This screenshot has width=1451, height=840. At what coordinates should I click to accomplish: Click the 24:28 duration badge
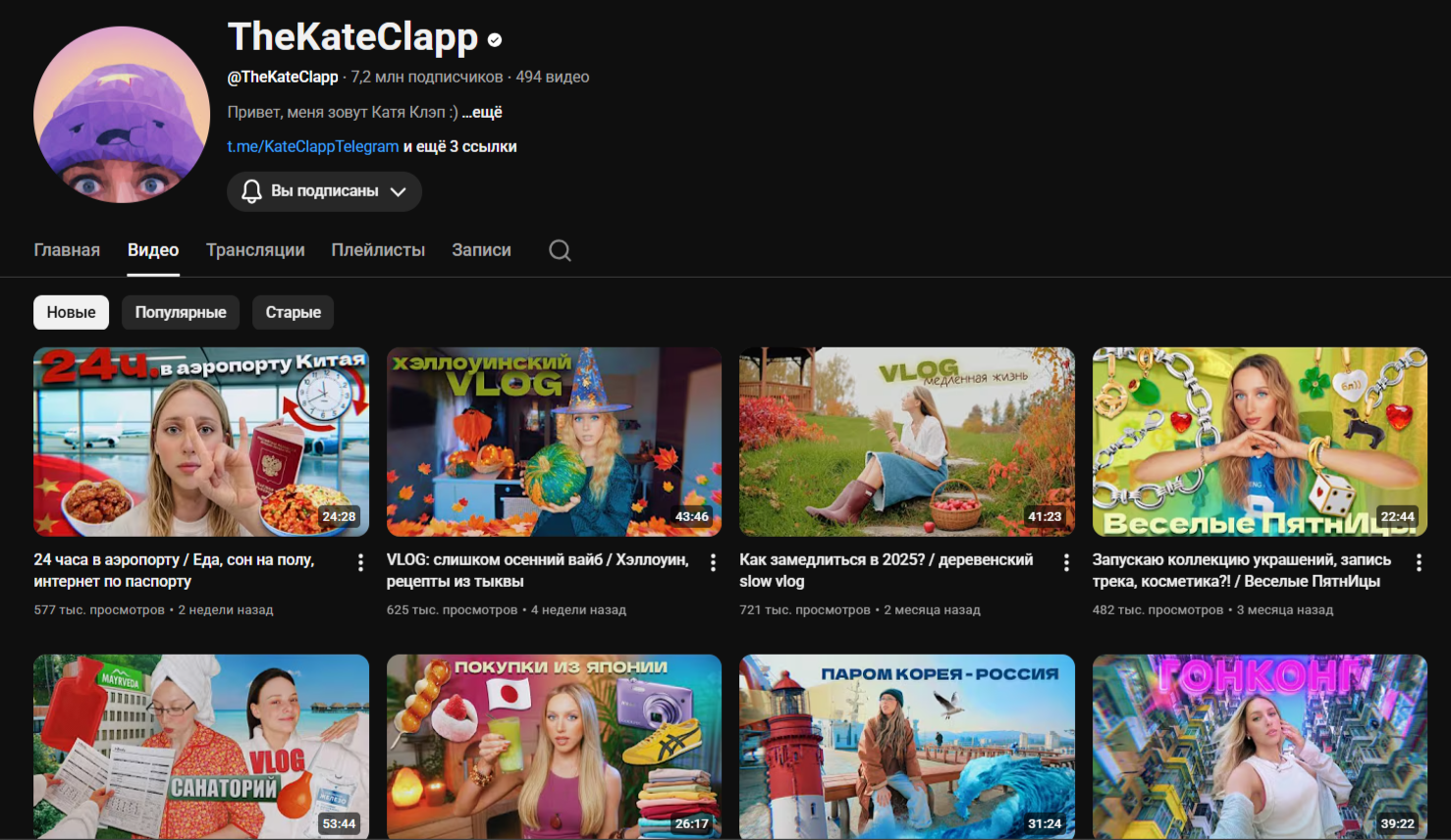(x=340, y=516)
